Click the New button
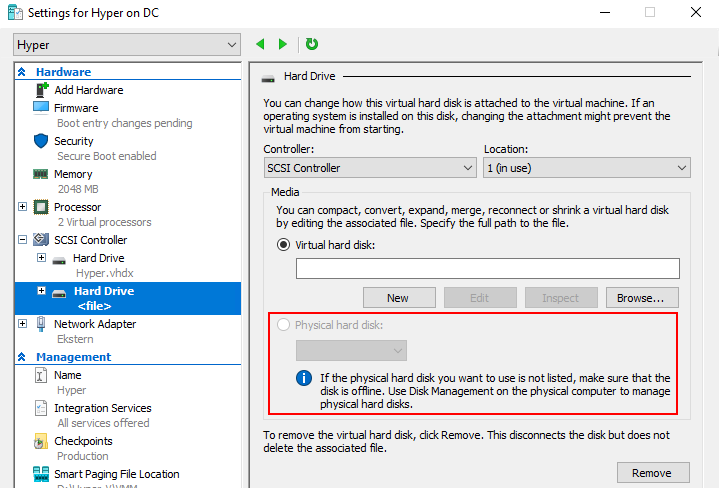The image size is (719, 488). [x=398, y=297]
